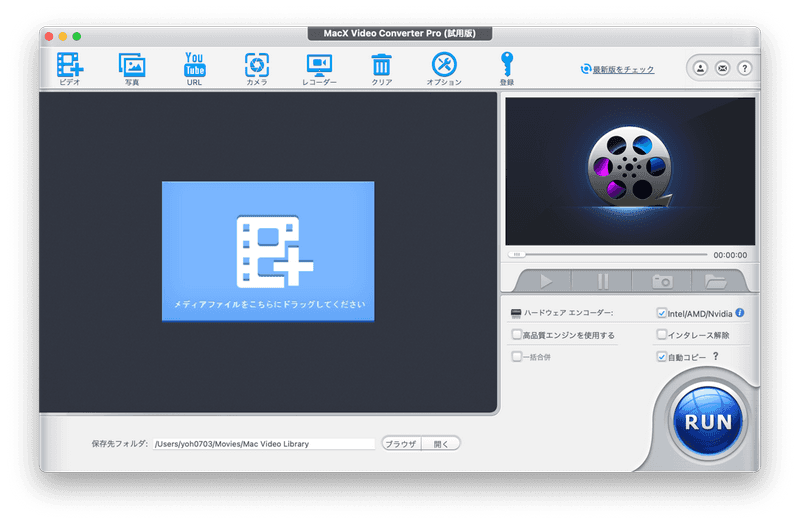Click the mail envelope icon
The height and width of the screenshot is (524, 800).
tap(722, 69)
